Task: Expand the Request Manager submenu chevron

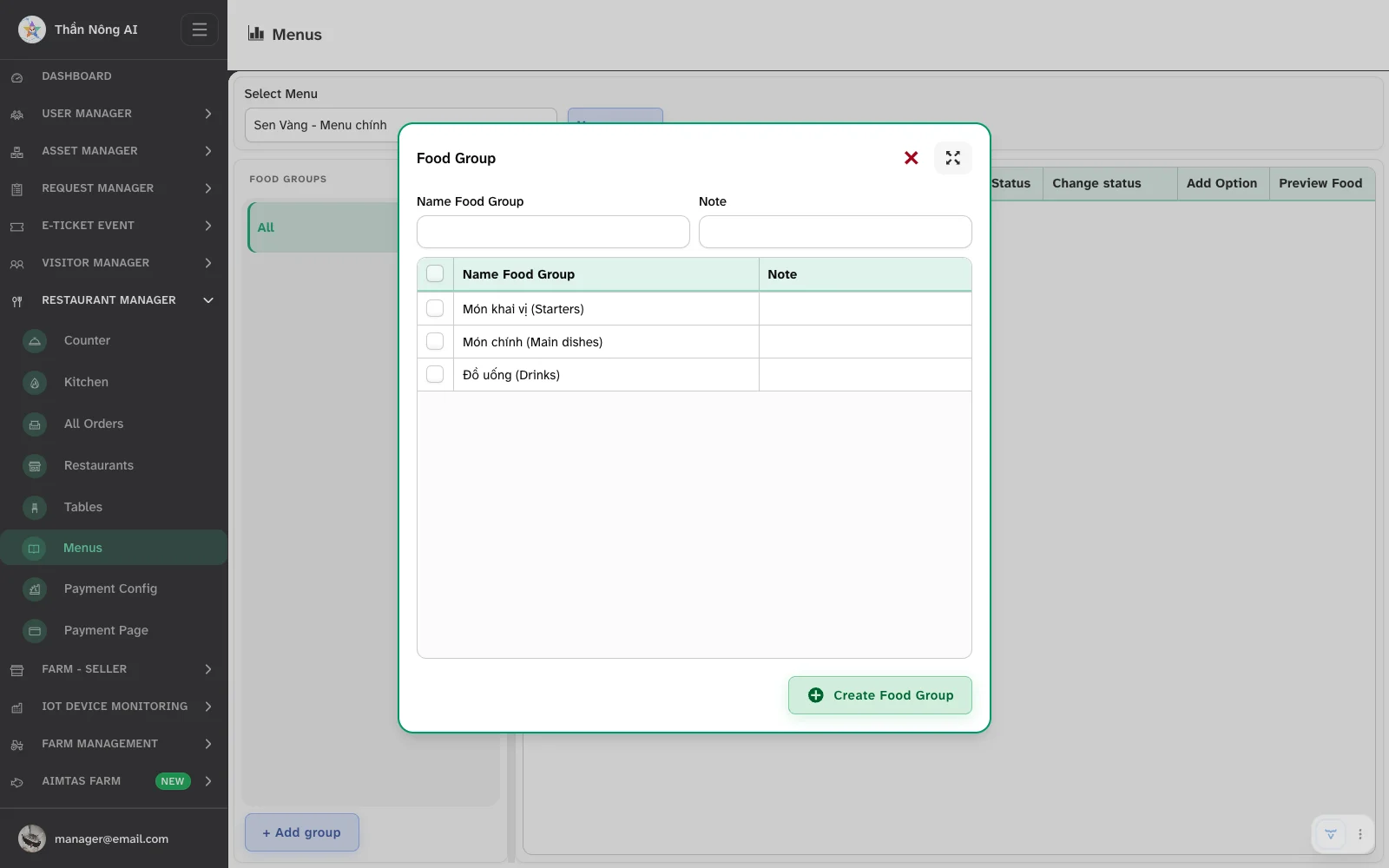Action: point(208,188)
